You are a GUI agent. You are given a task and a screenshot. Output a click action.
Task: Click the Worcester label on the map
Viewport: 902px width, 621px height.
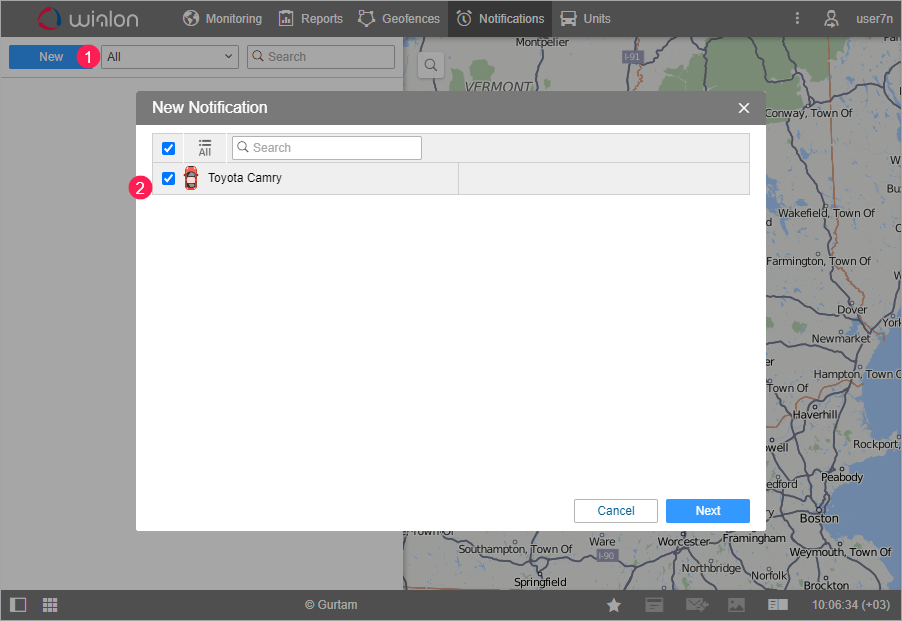(x=683, y=541)
